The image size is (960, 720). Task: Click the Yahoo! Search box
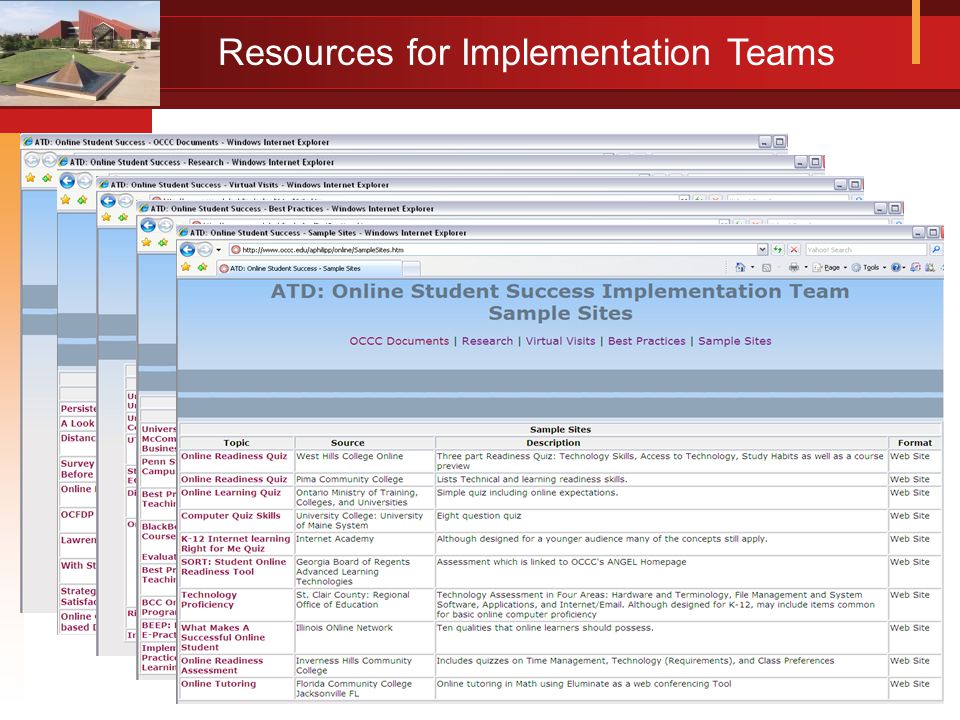866,250
